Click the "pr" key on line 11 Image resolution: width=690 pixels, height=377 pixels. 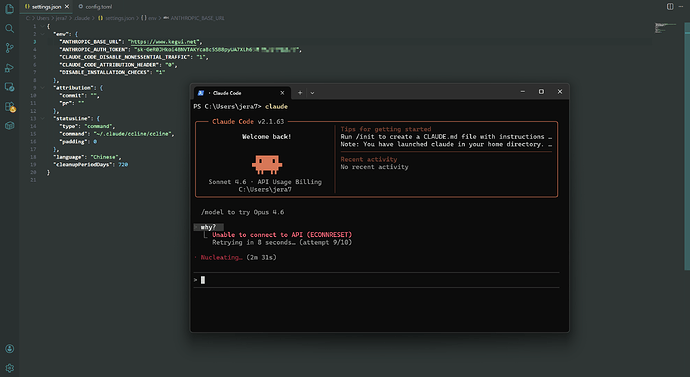(66, 103)
